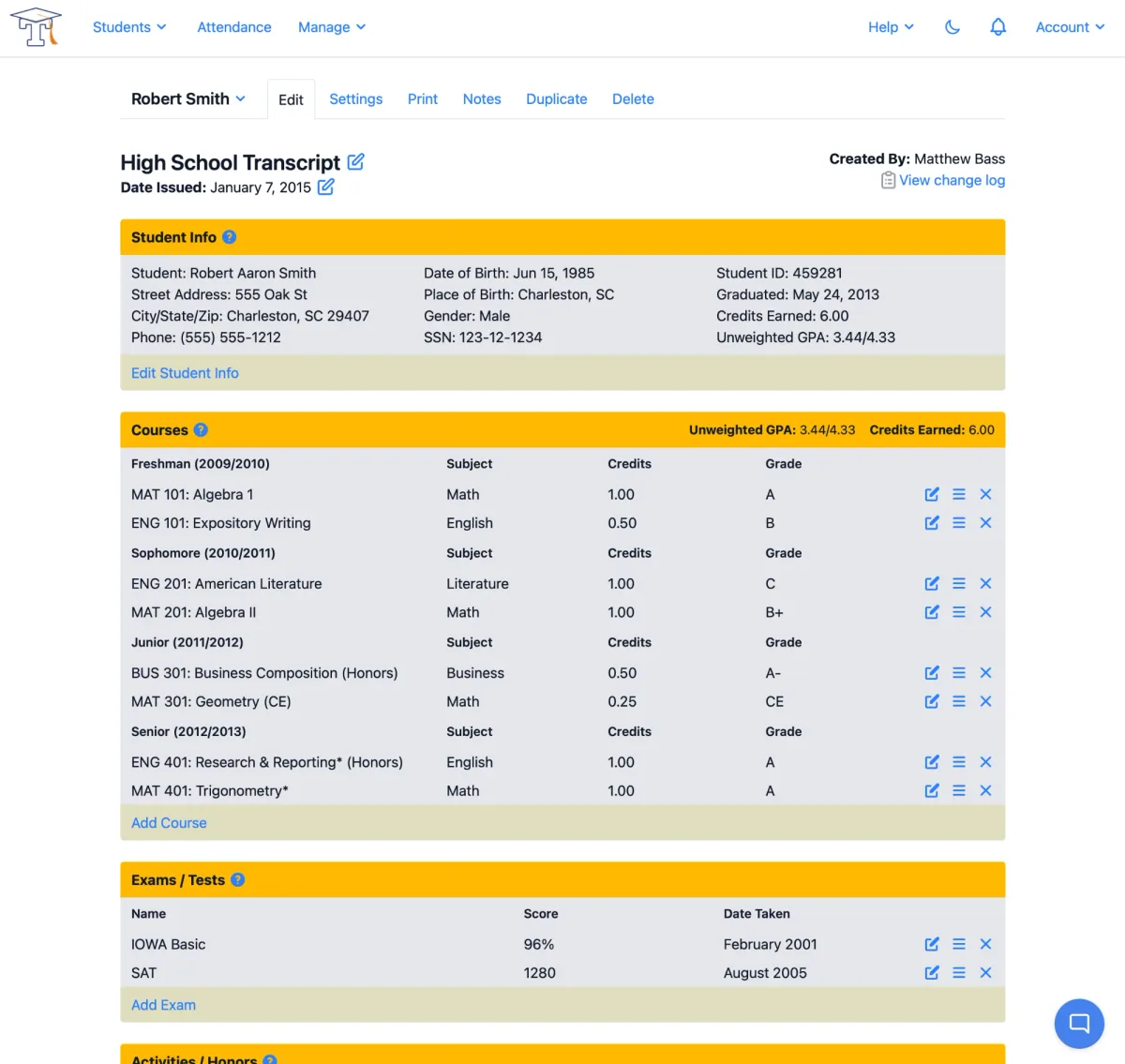Toggle dark mode moon icon

pos(952,27)
